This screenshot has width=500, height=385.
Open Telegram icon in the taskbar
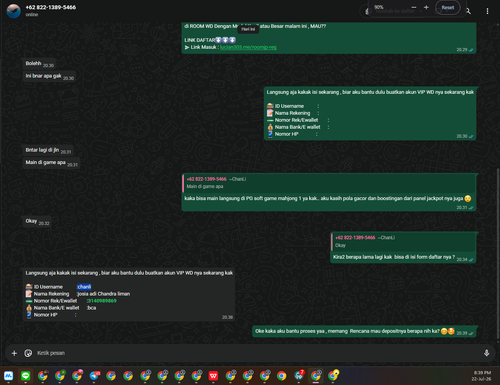pos(94,376)
